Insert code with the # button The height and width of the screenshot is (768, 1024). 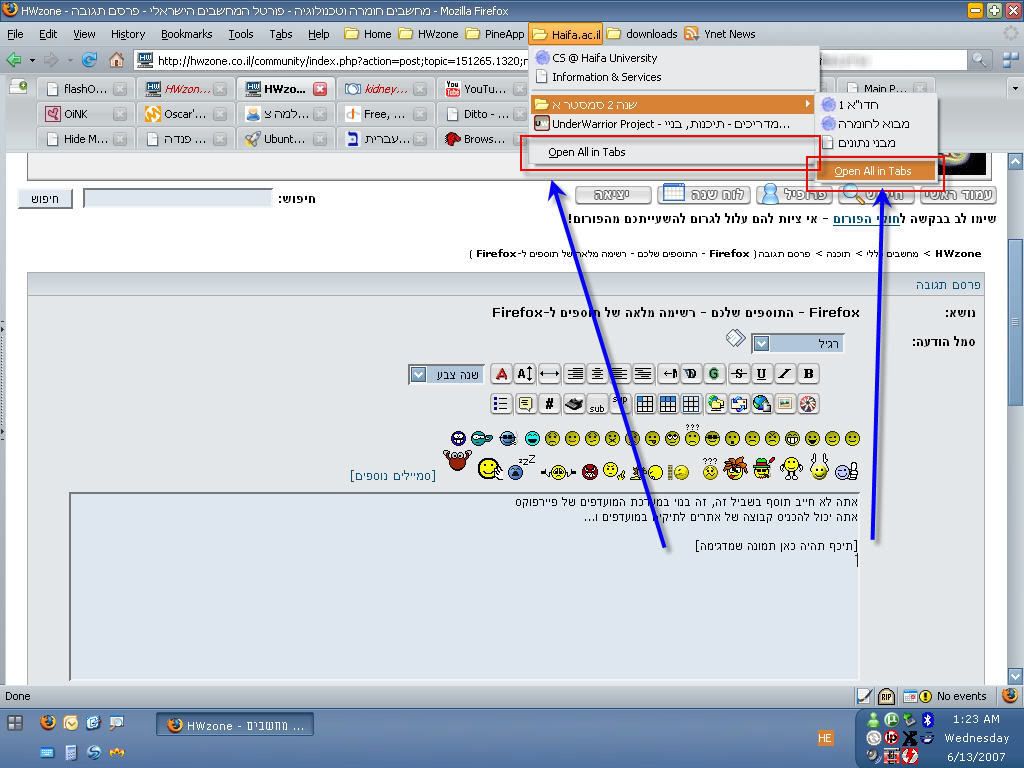tap(549, 404)
